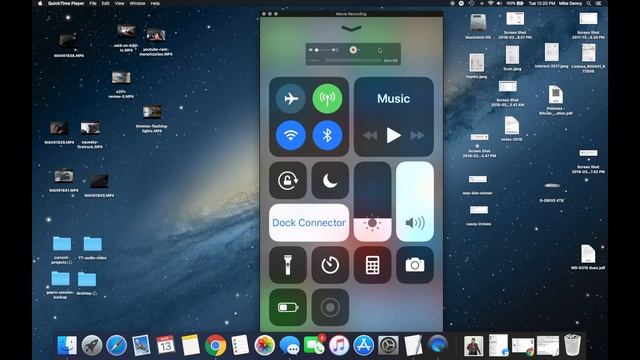Viewport: 640px width, 360px height.
Task: Open the Window menu
Action: [x=137, y=3]
